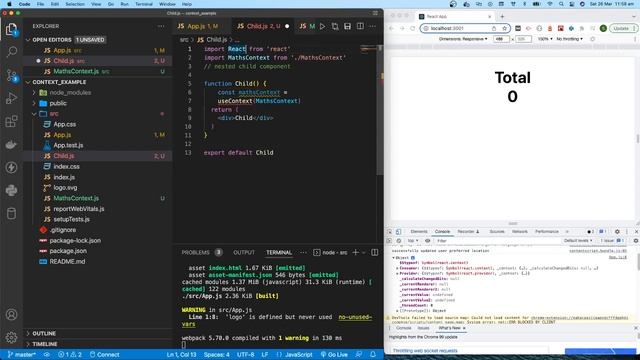The width and height of the screenshot is (640, 360).
Task: Split the editor to the right
Action: 360,26
